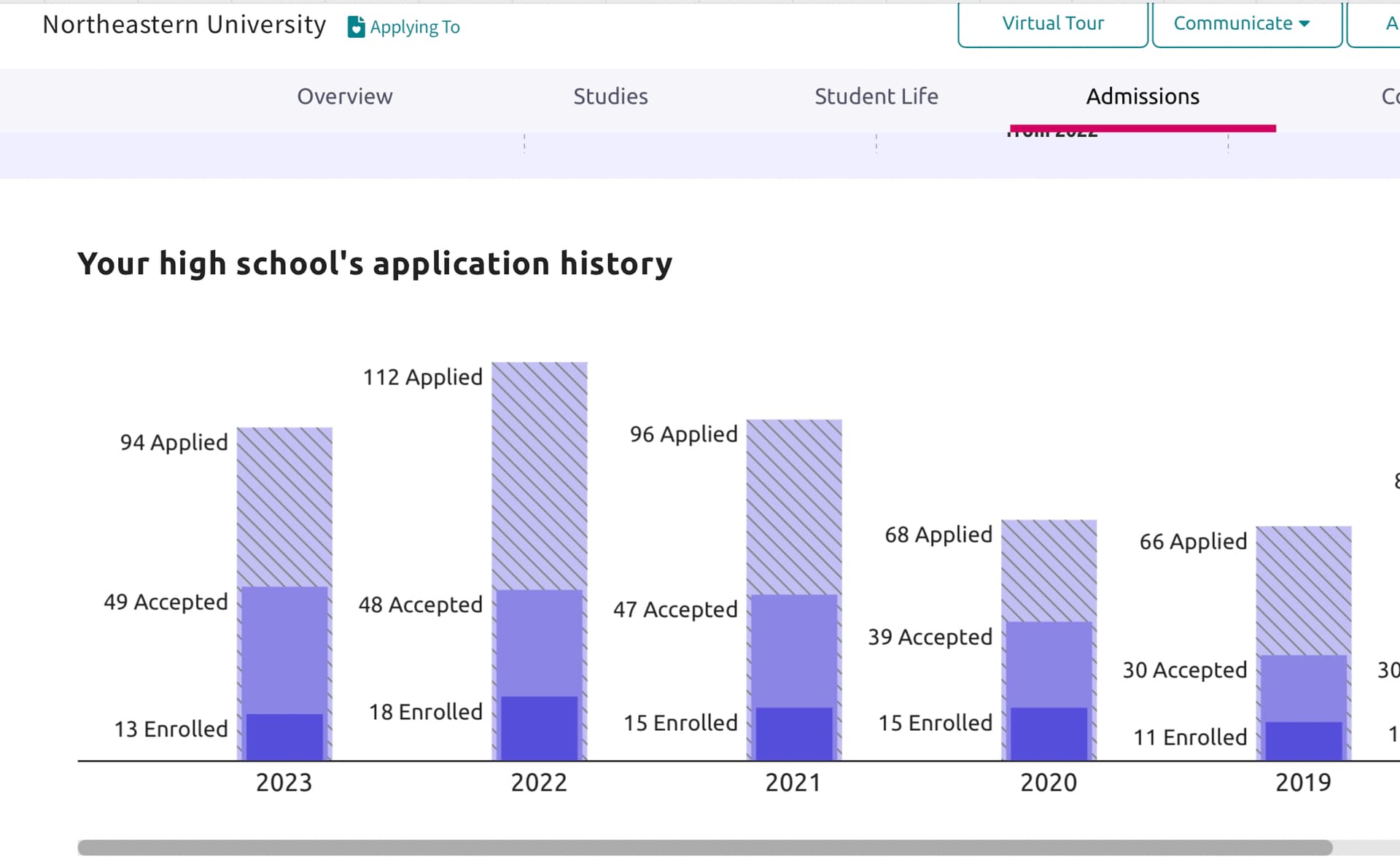The width and height of the screenshot is (1400, 868).
Task: Open the Communicate dropdown arrow
Action: point(1304,24)
